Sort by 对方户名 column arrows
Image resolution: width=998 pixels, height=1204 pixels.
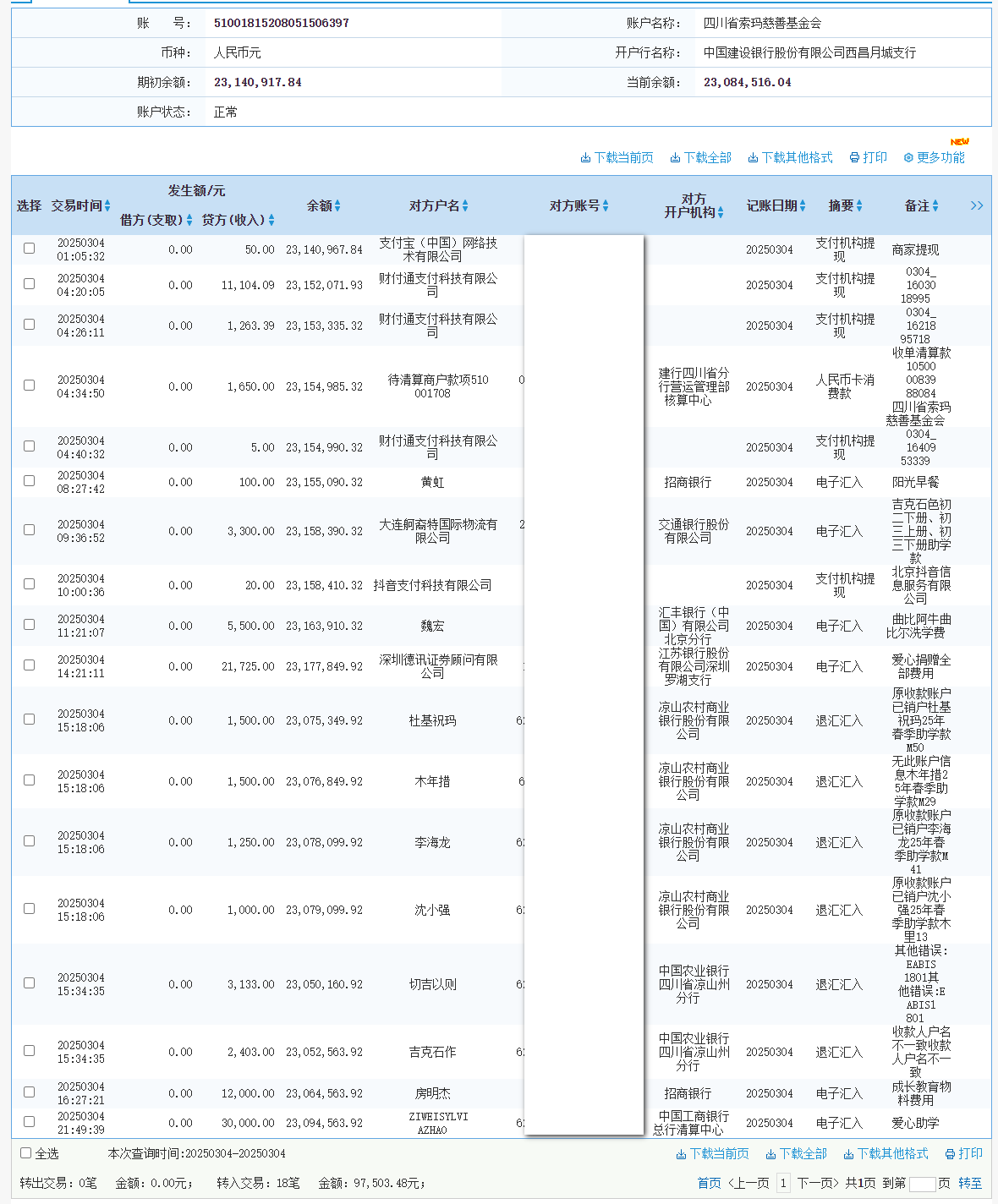465,206
